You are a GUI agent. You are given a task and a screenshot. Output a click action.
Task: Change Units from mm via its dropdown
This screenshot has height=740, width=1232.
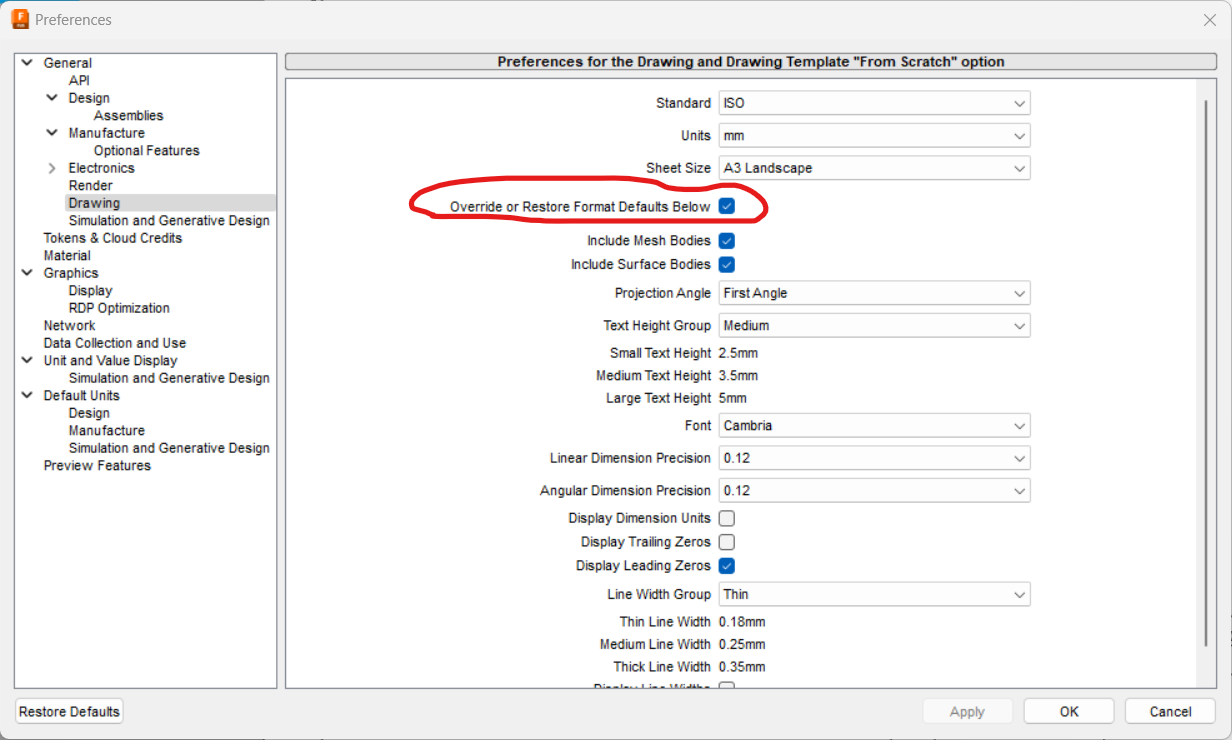tap(1017, 135)
